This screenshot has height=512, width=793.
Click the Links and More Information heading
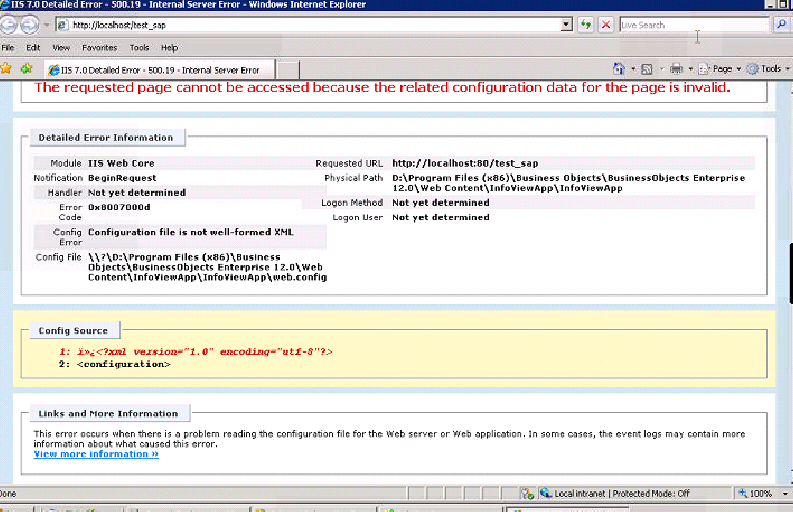[x=108, y=413]
